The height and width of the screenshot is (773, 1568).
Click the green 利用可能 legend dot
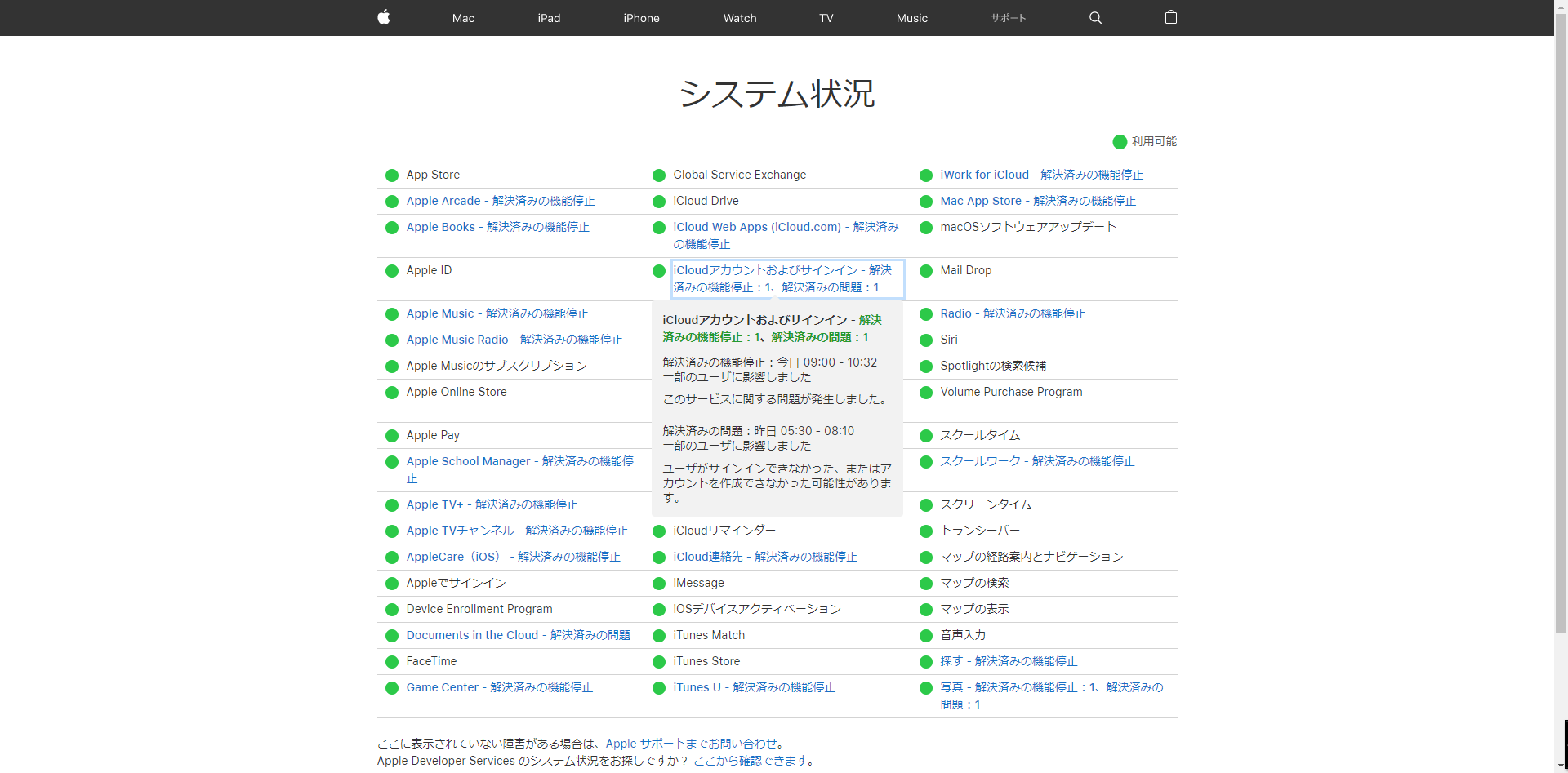click(x=1120, y=142)
